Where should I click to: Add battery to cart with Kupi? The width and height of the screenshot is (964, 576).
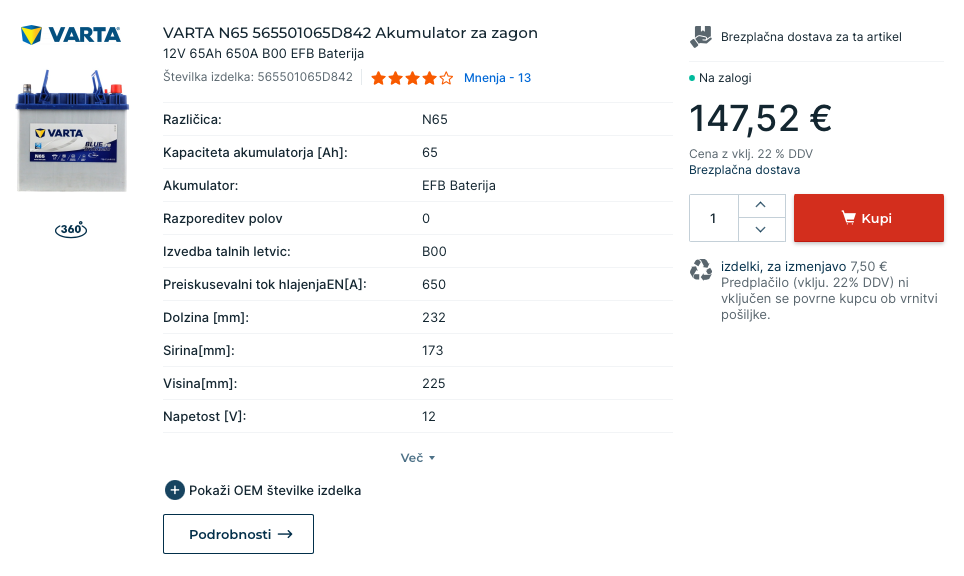pyautogui.click(x=868, y=218)
